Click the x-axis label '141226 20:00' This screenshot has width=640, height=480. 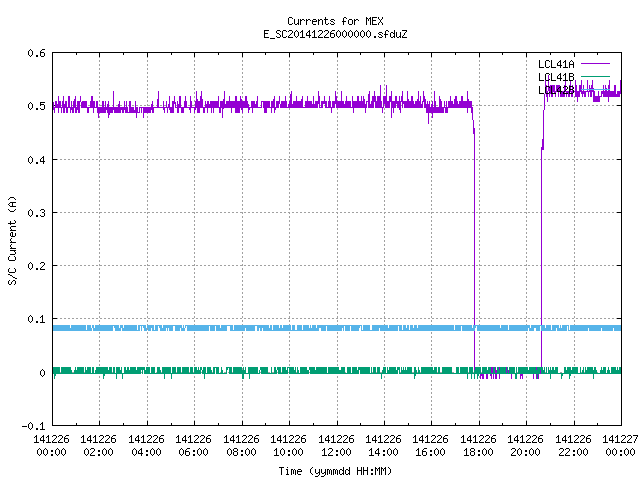[x=525, y=445]
